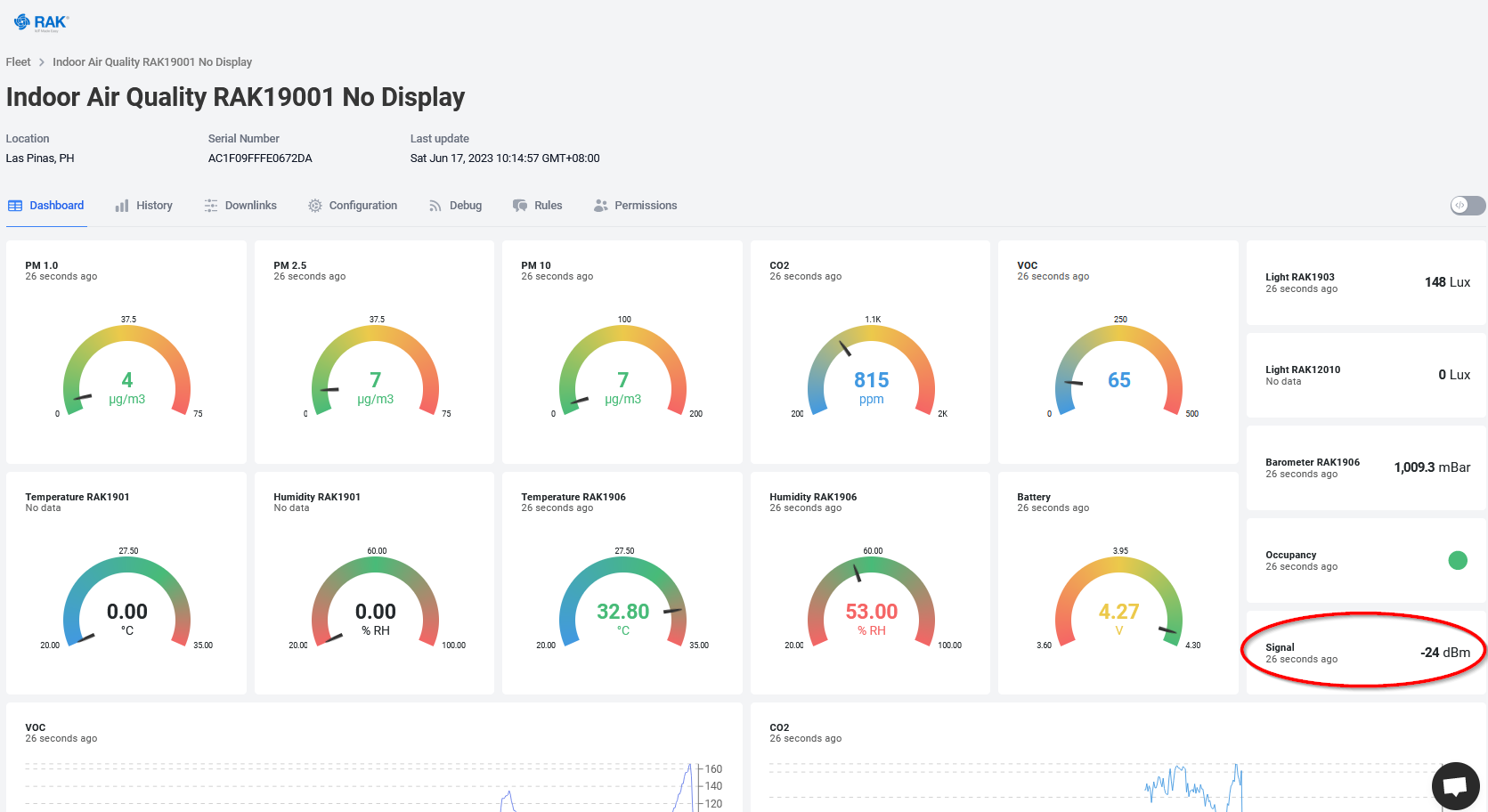Screen dimensions: 1488x812
Task: Click the Battery gauge showing 4.27 V
Action: pyautogui.click(x=1118, y=605)
